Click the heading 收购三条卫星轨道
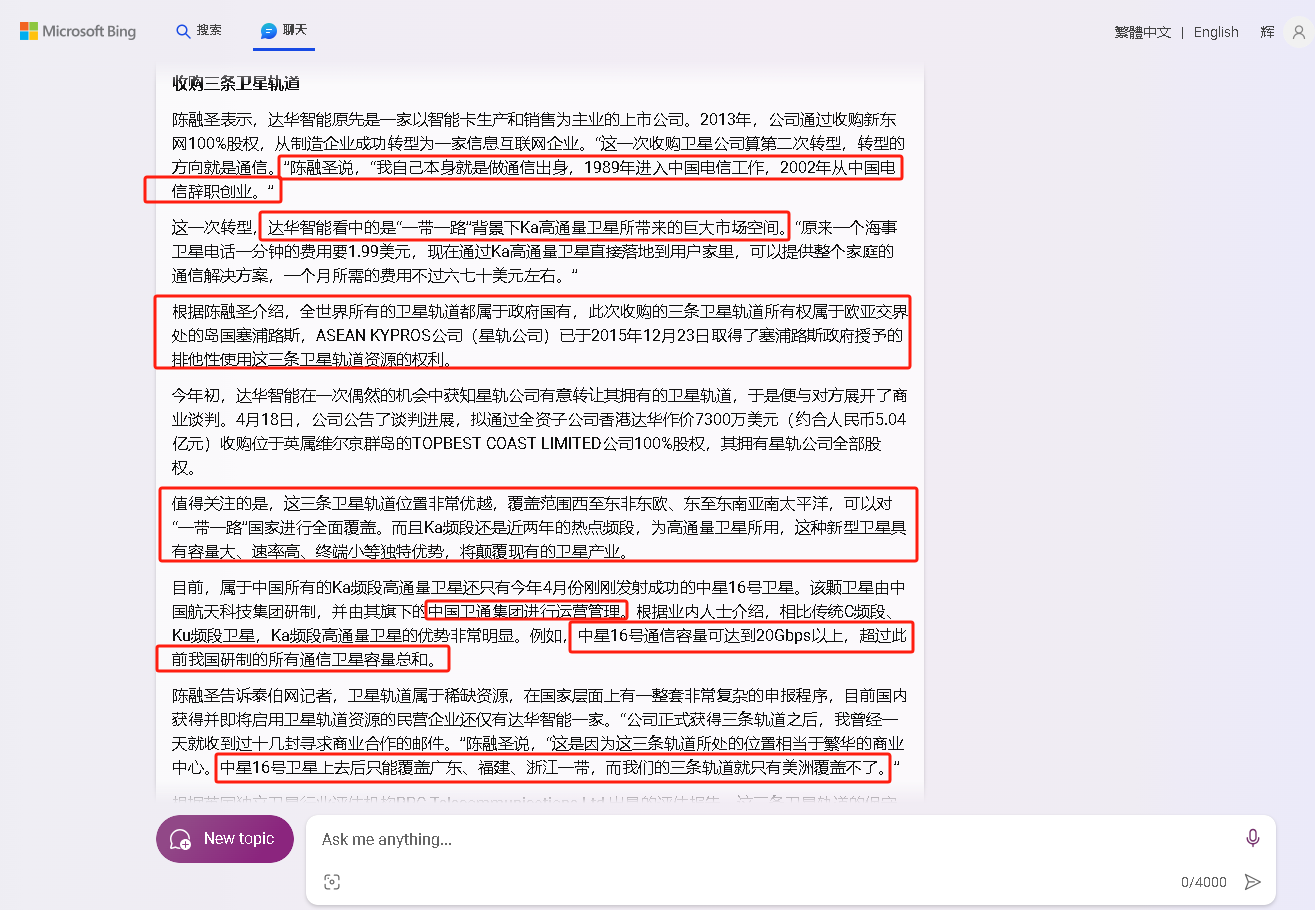Viewport: 1315px width, 910px height. [236, 83]
